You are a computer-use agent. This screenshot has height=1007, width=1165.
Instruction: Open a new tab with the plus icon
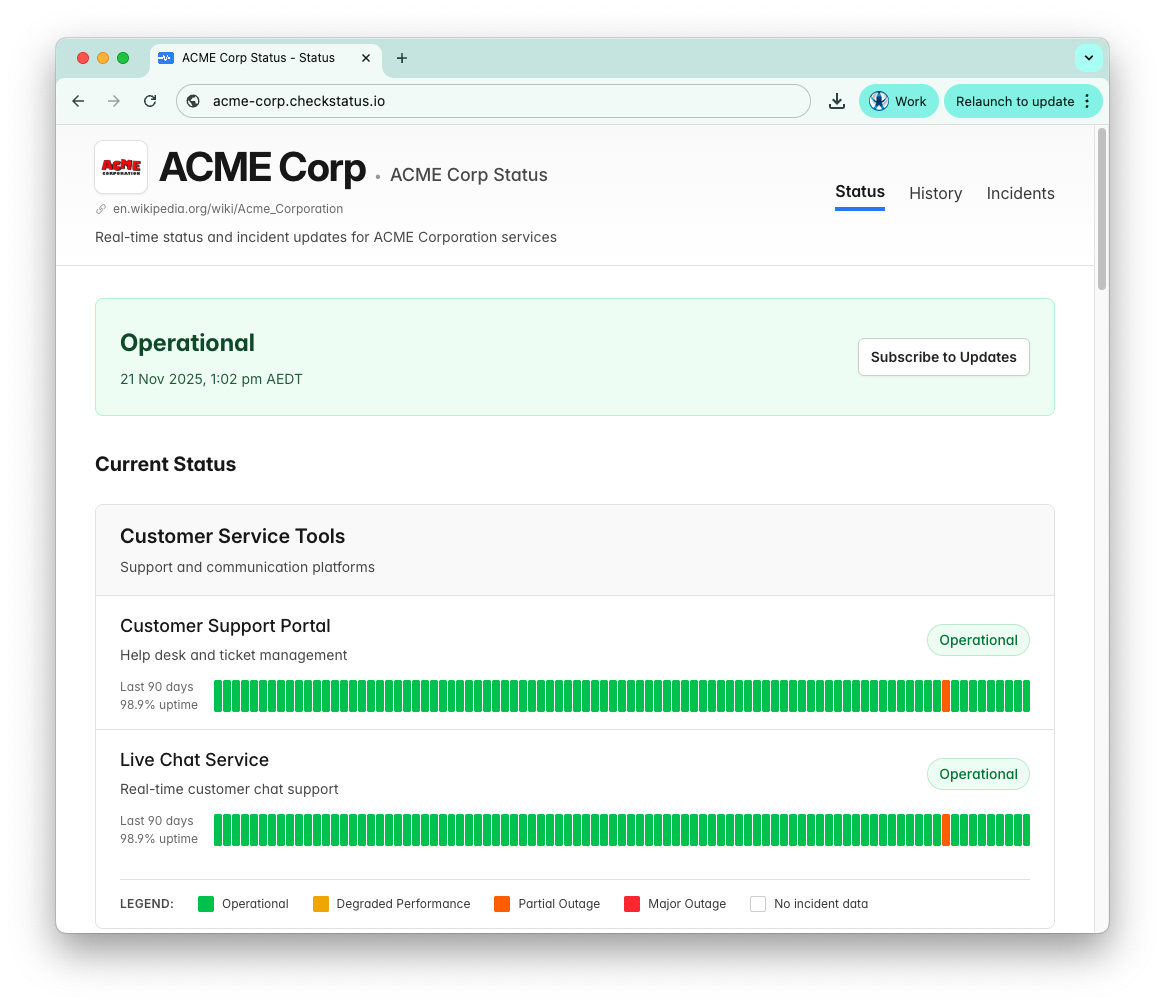tap(402, 58)
